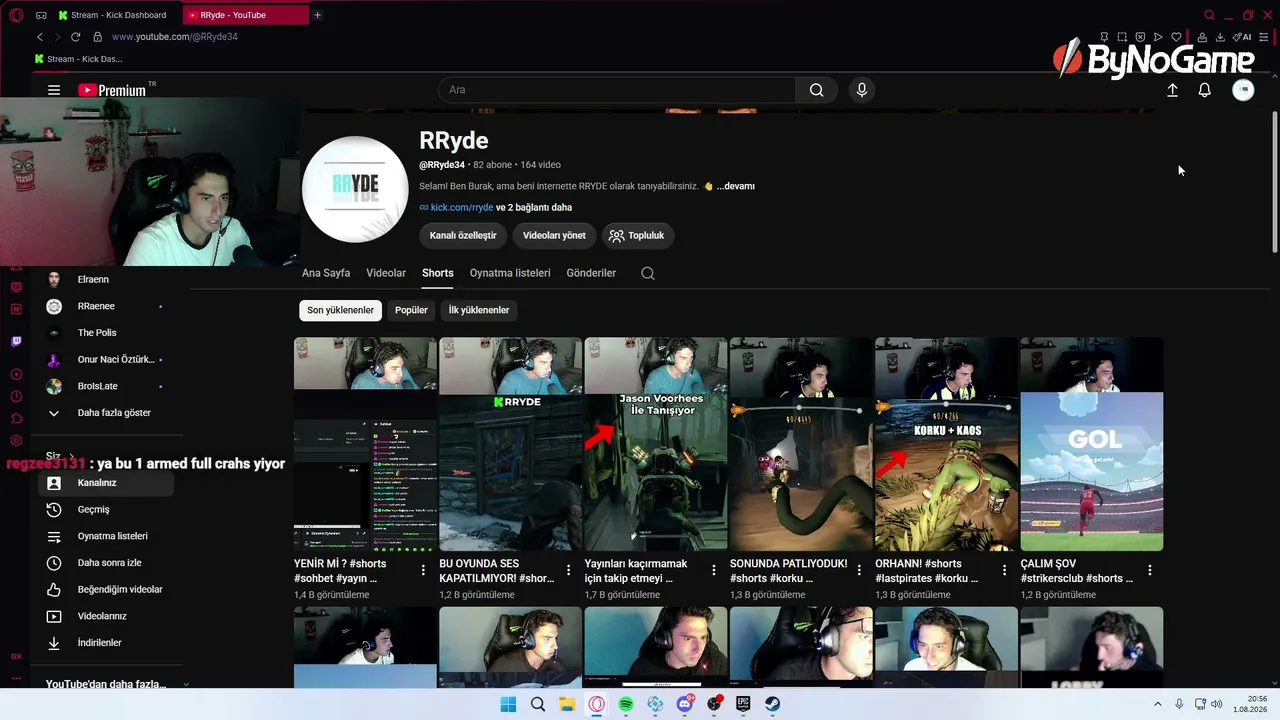Open the YouTube notifications bell

pyautogui.click(x=1205, y=90)
